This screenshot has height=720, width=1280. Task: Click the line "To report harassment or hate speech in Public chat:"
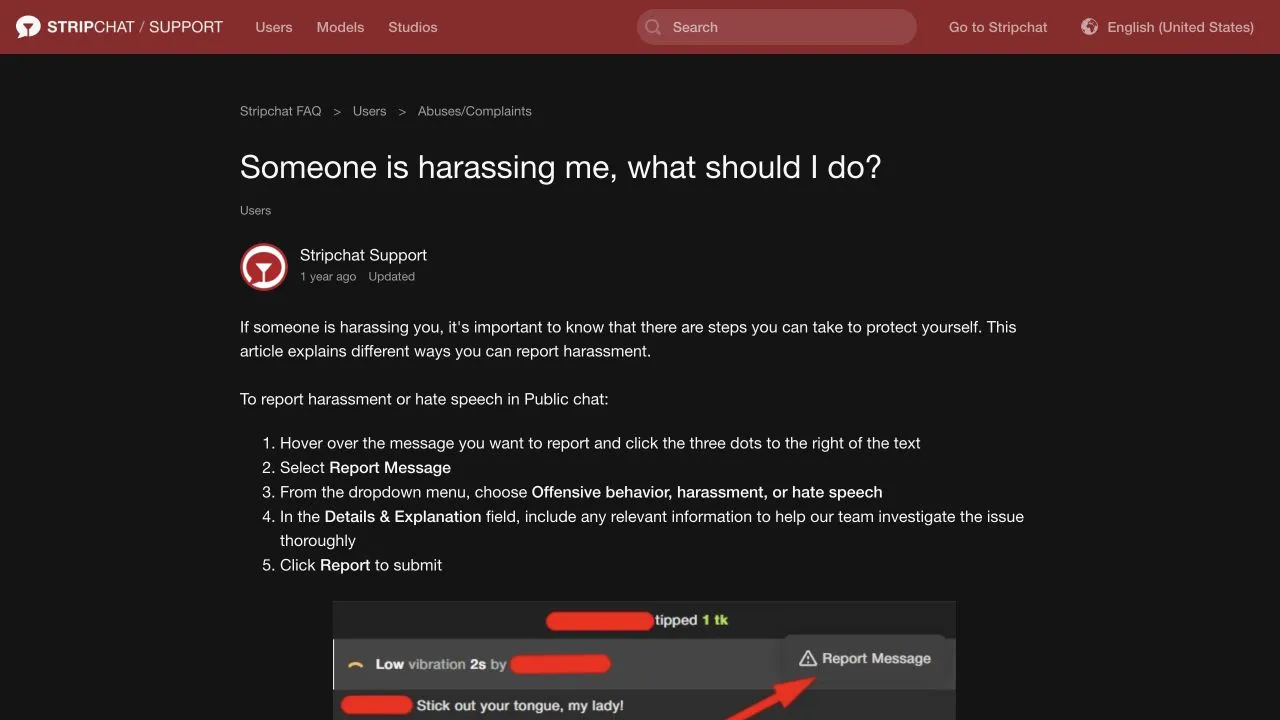424,399
